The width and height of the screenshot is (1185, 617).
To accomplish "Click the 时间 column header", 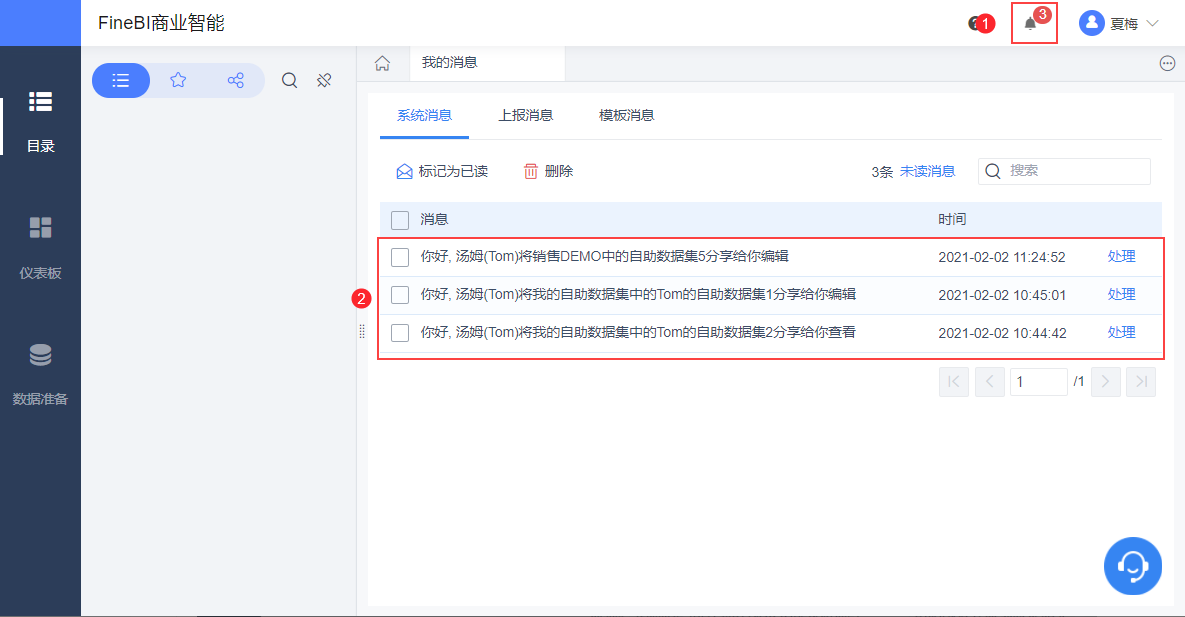I will pyautogui.click(x=952, y=219).
